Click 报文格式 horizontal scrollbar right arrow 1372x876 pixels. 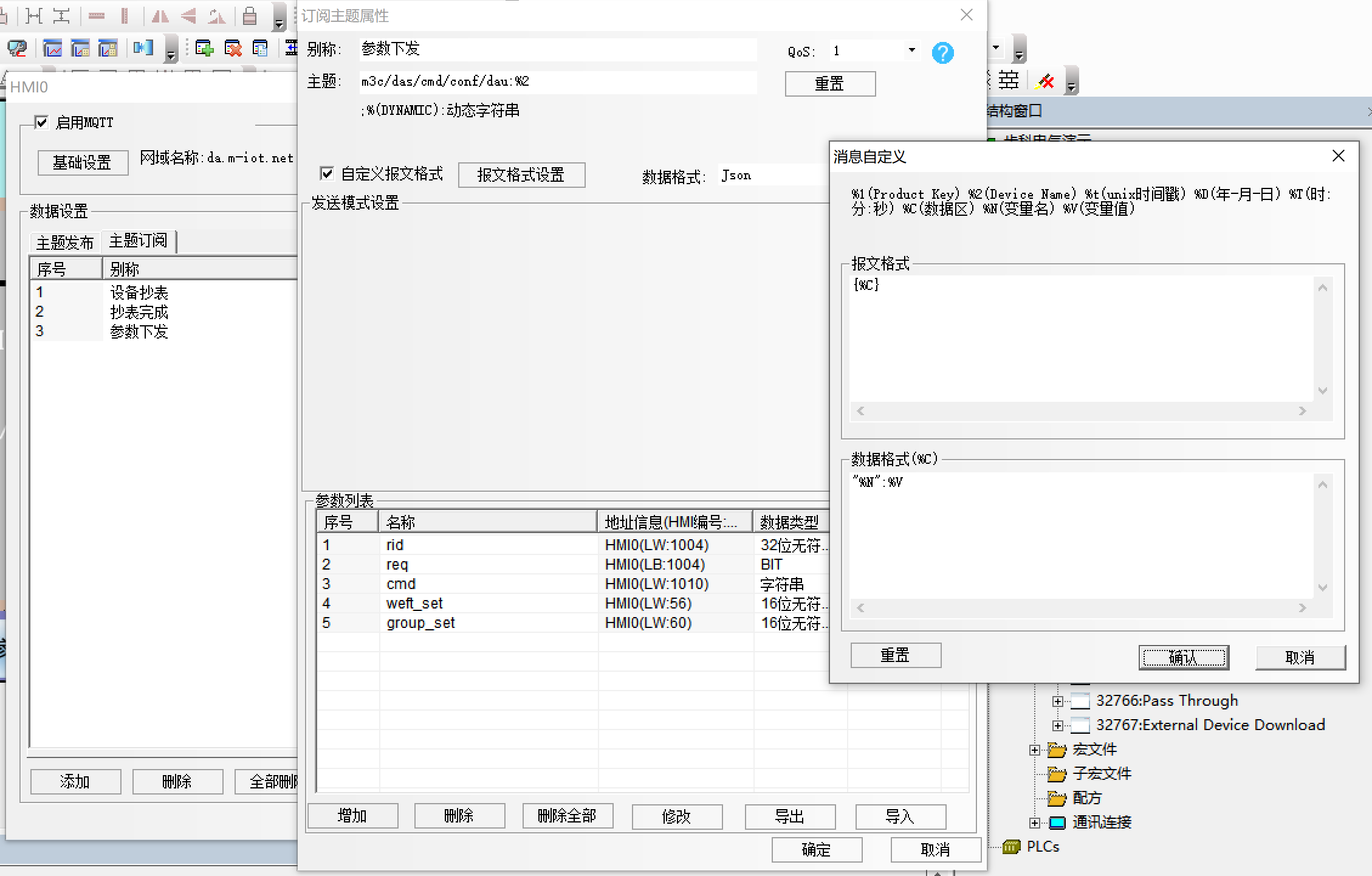[x=1302, y=412]
